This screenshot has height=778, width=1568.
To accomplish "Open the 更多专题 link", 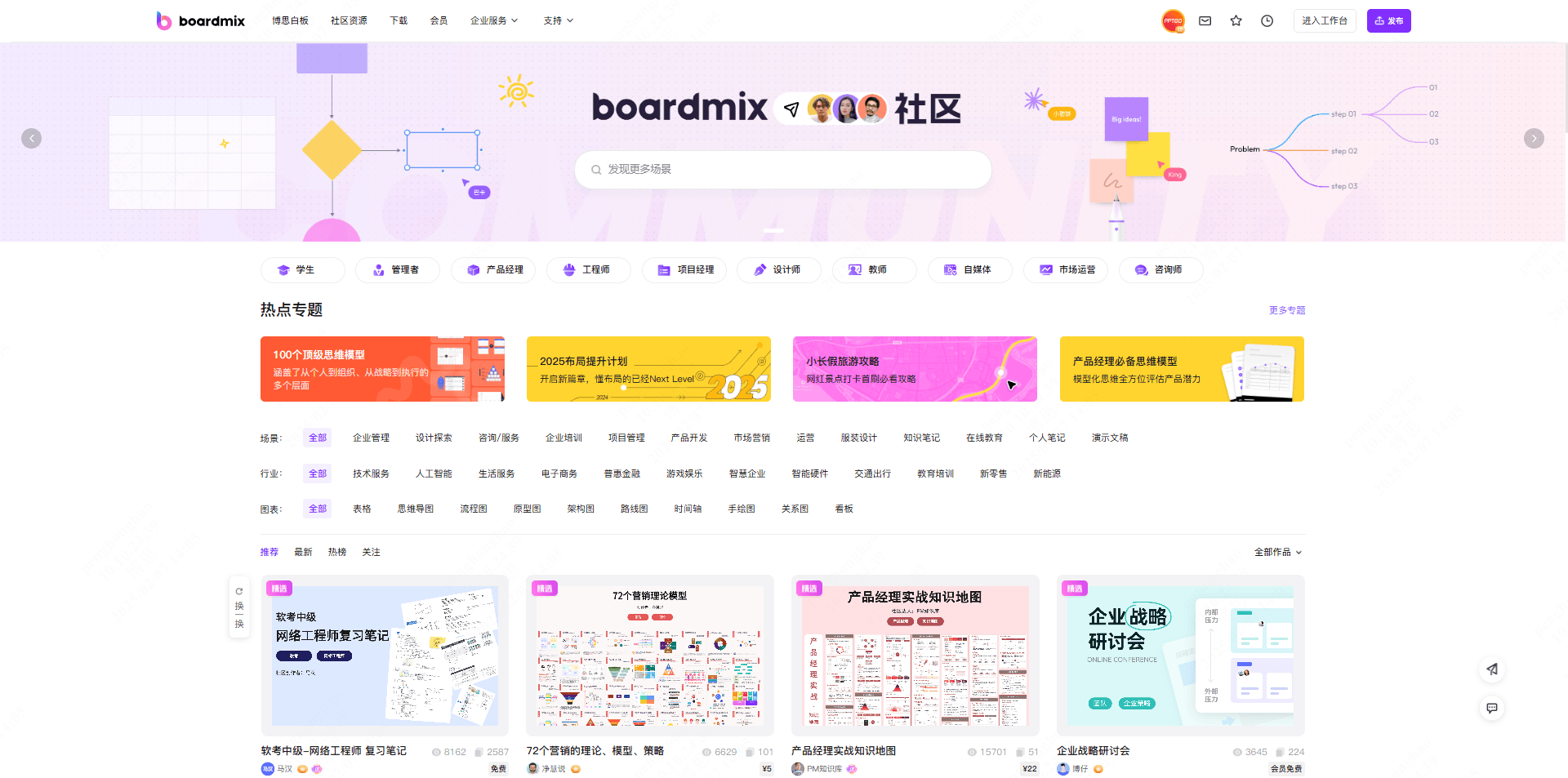I will coord(1287,310).
